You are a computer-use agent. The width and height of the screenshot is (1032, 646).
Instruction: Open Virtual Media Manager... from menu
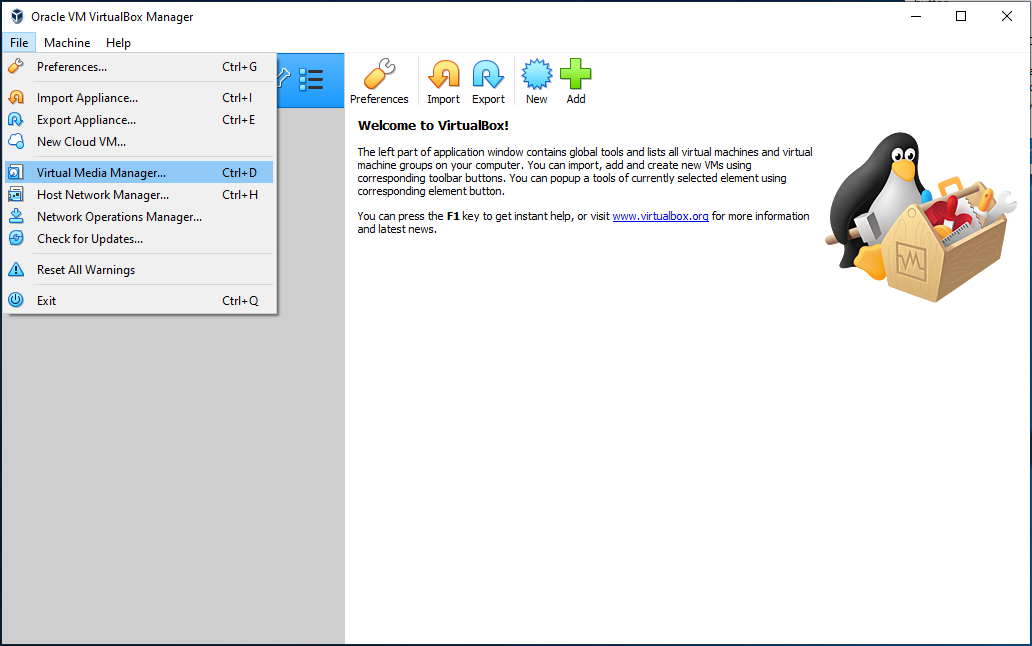coord(139,172)
